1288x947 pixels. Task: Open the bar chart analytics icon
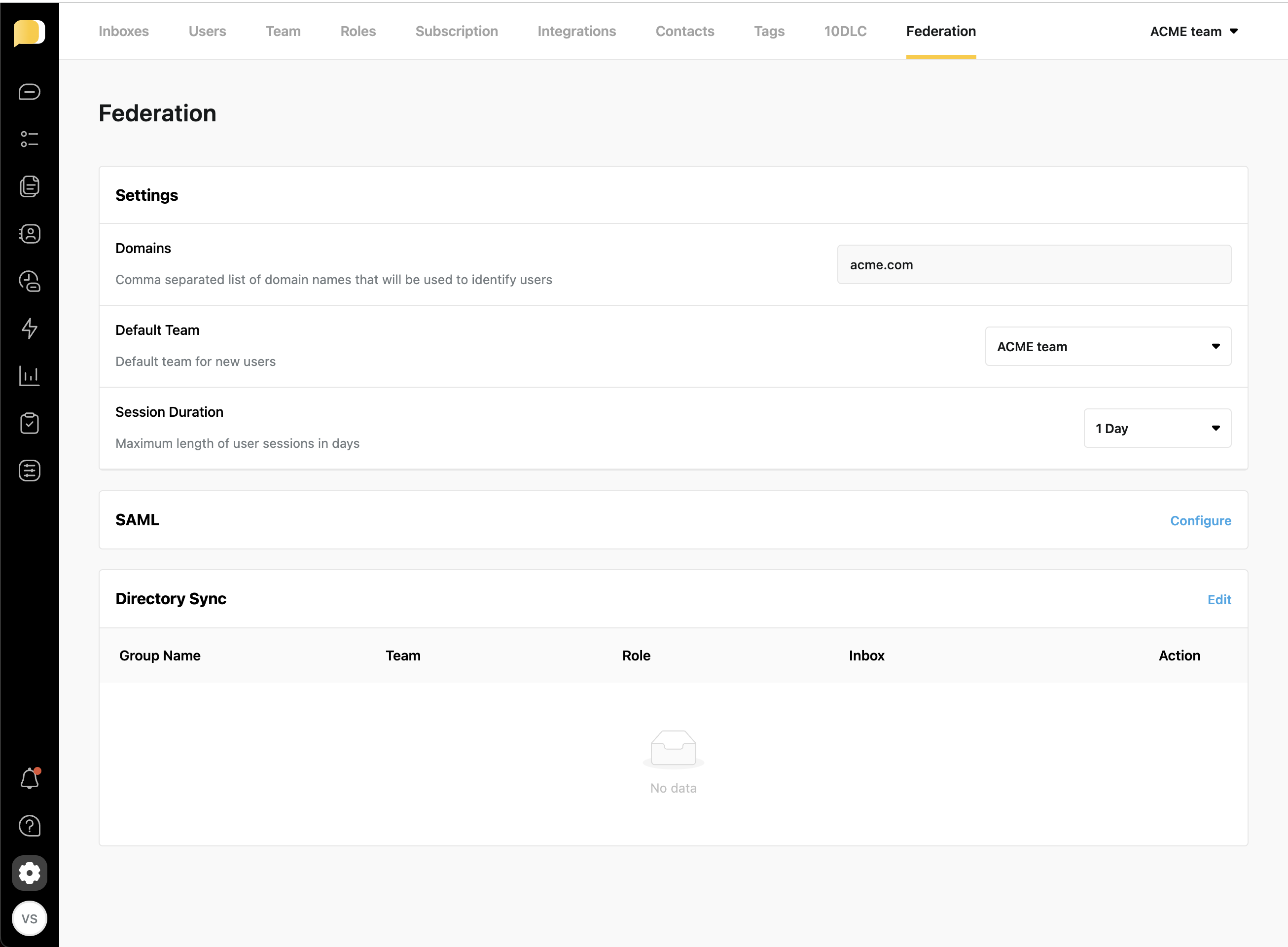pos(29,376)
